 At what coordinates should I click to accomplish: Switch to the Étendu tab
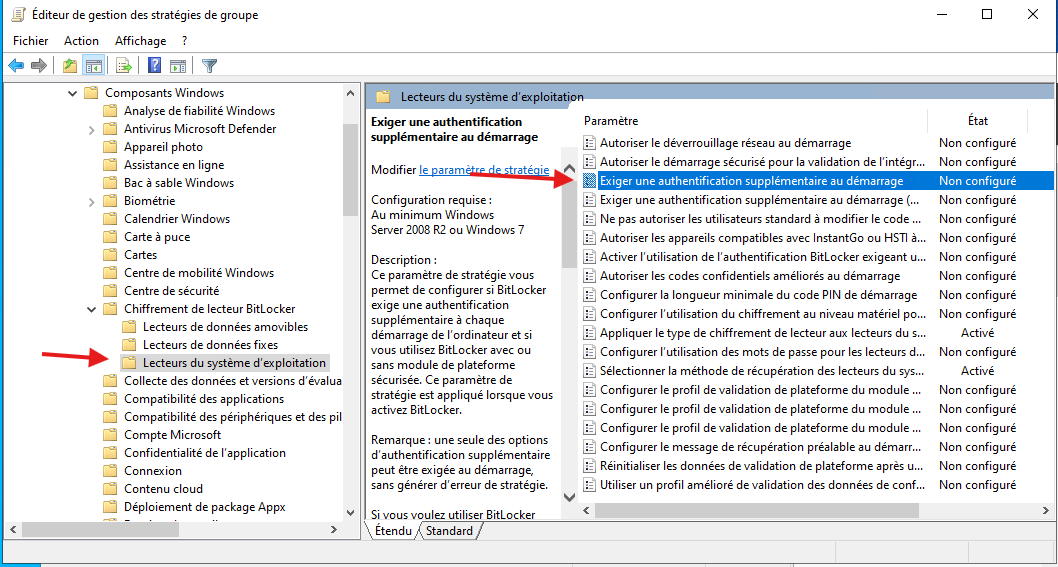click(x=393, y=531)
